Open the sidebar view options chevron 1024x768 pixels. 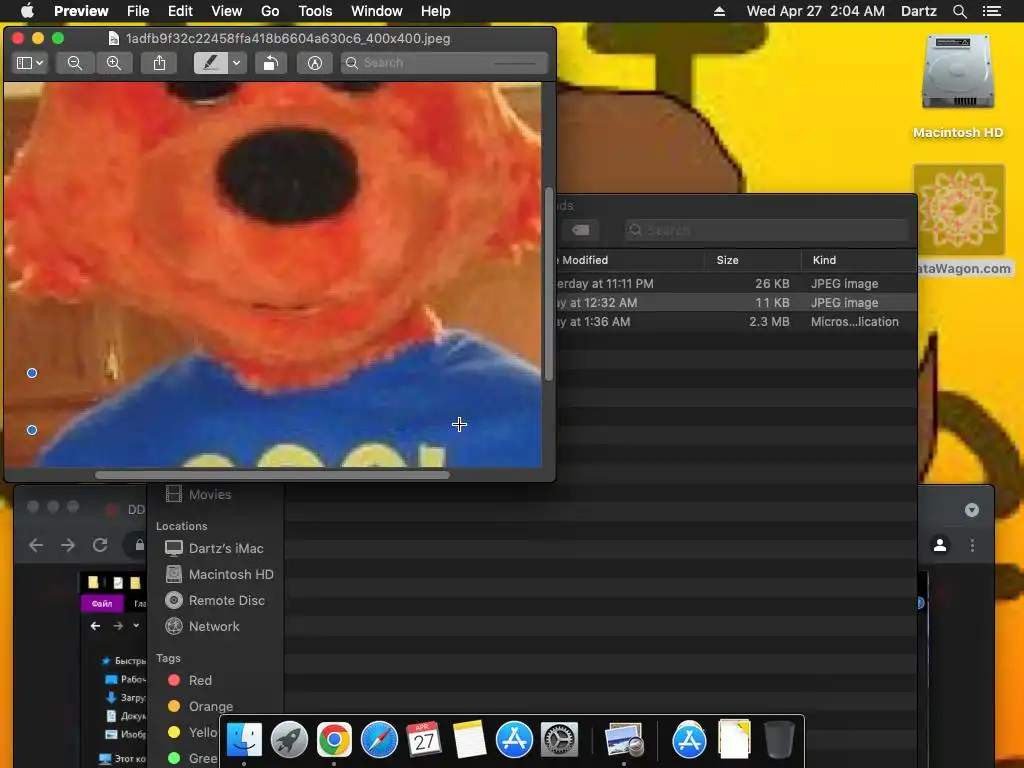(40, 63)
